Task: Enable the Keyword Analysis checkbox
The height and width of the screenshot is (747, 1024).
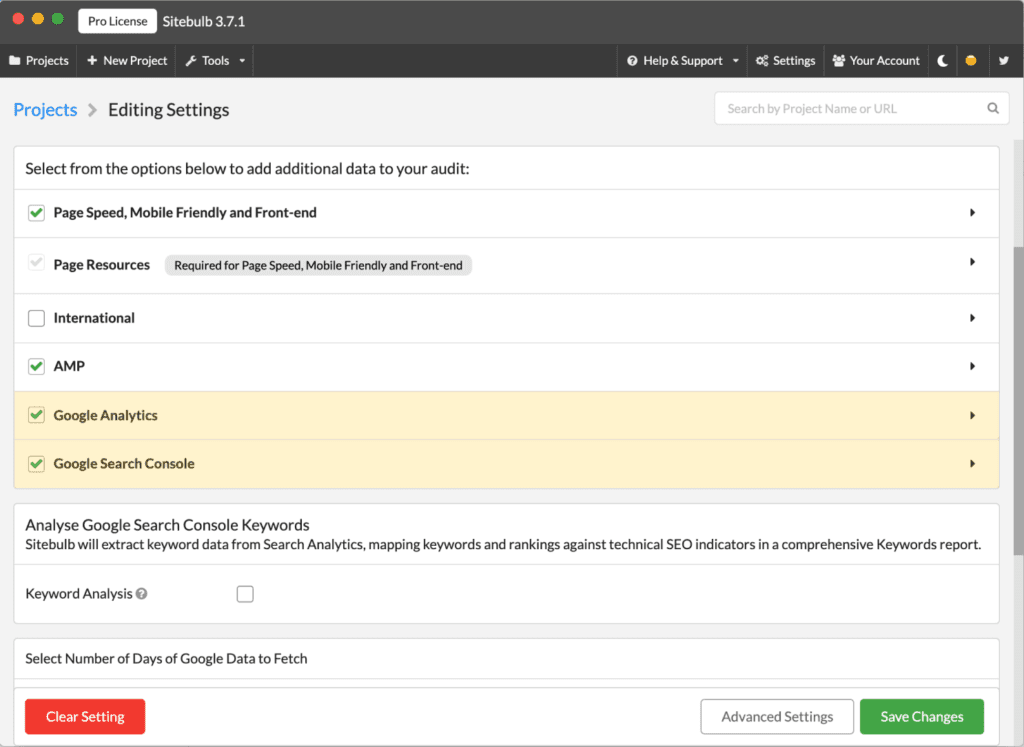Action: point(245,594)
